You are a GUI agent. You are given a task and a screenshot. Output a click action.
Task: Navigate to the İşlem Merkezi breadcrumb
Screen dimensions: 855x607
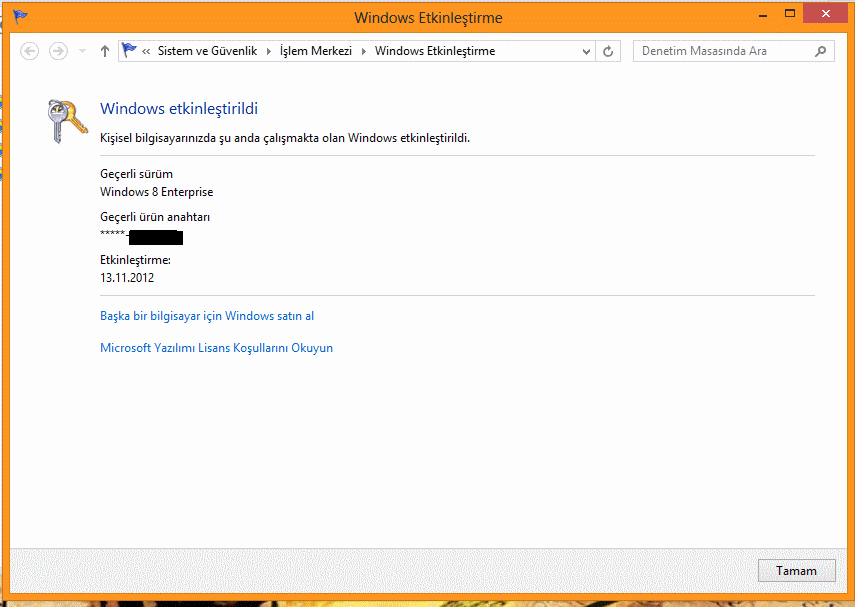tap(316, 51)
